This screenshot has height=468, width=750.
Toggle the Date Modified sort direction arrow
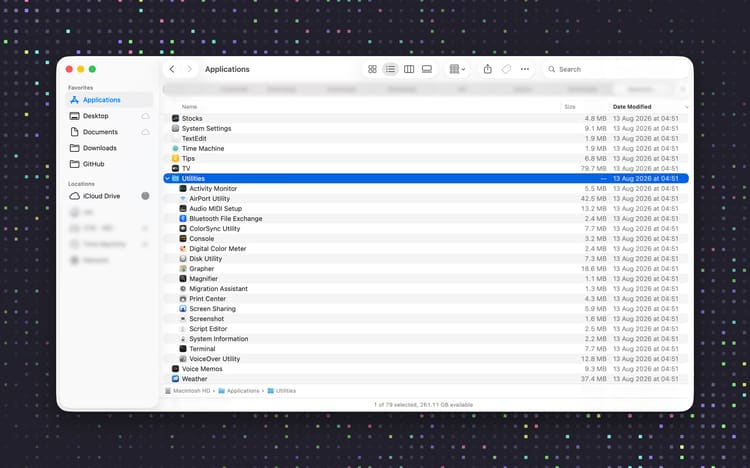pos(686,107)
